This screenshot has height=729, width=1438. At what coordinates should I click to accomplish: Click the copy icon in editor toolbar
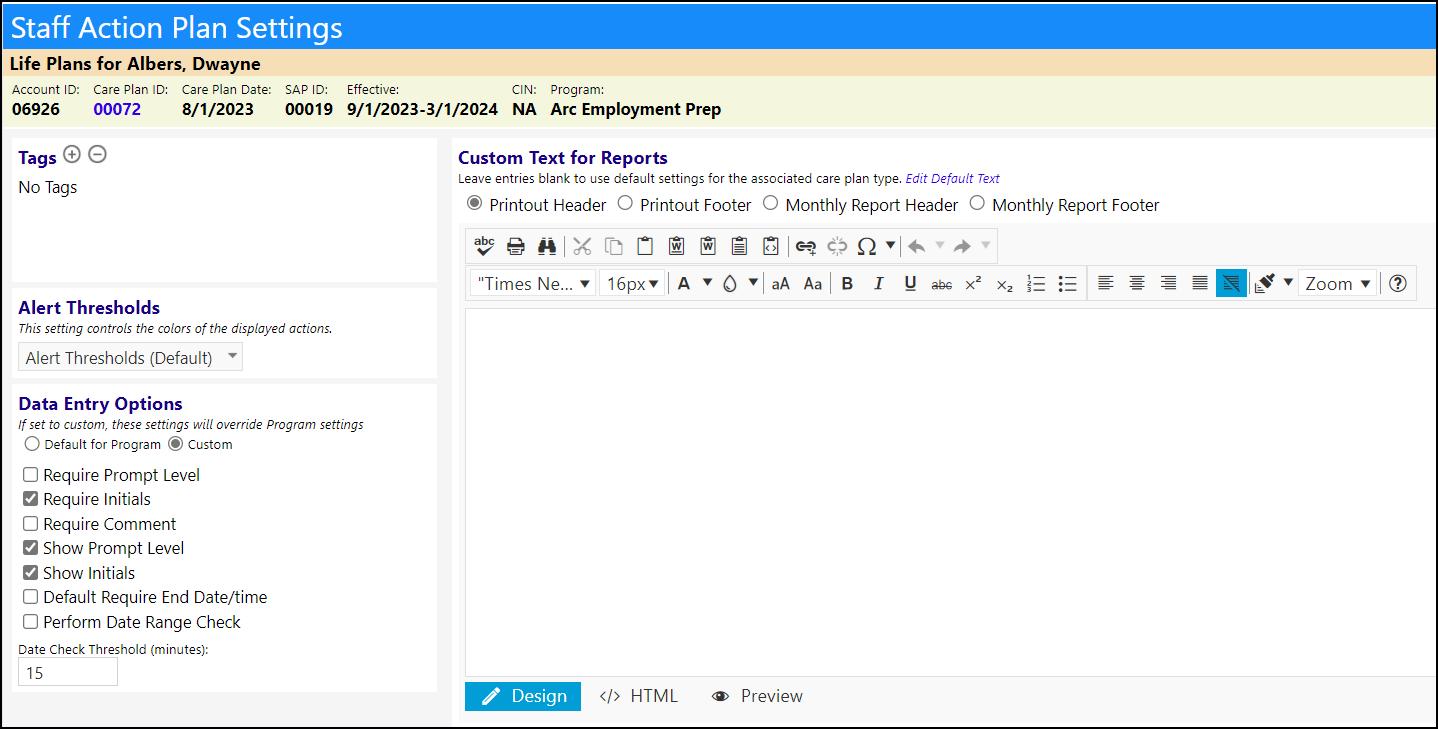coord(614,246)
